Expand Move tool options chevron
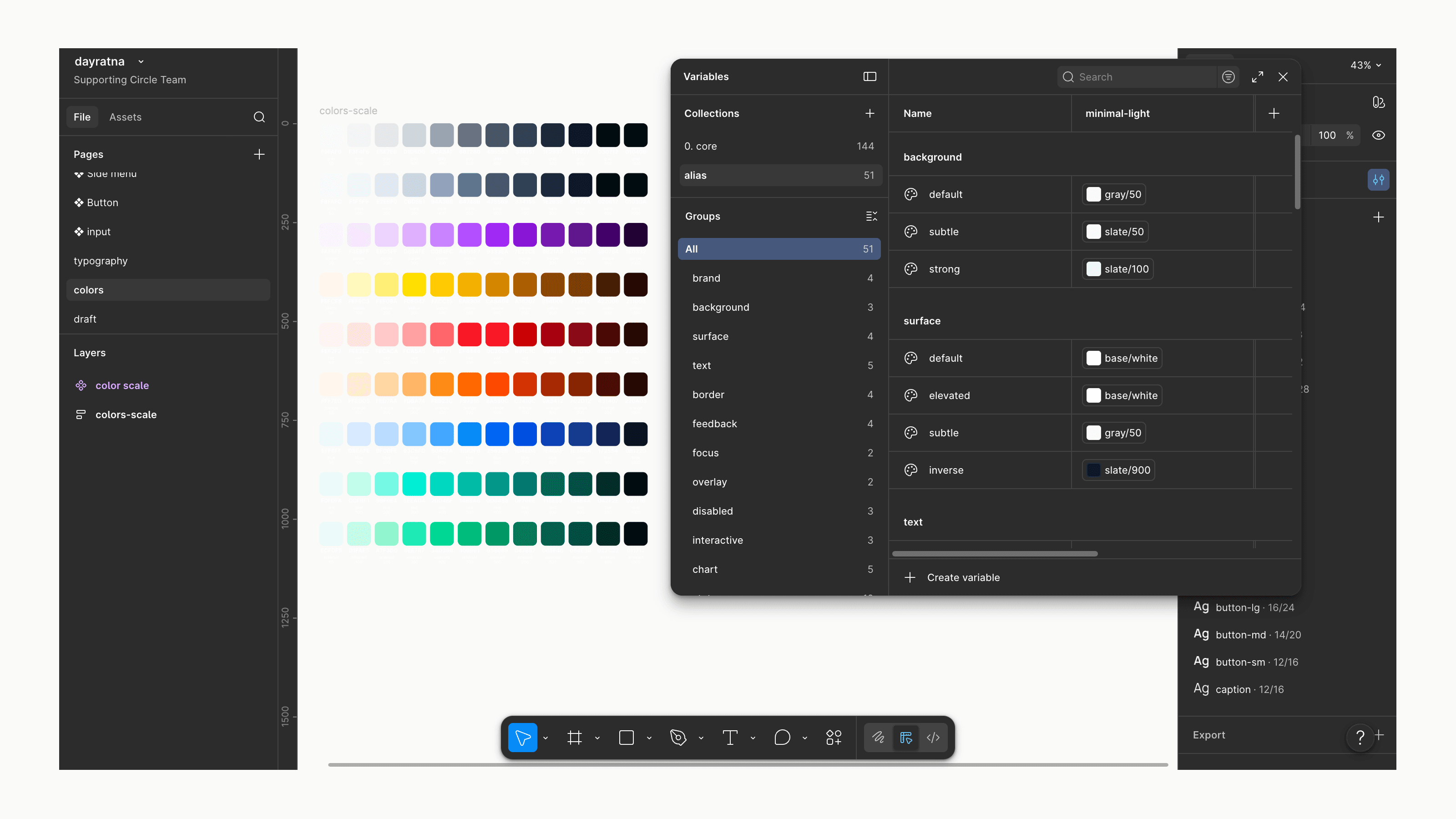 click(x=546, y=738)
